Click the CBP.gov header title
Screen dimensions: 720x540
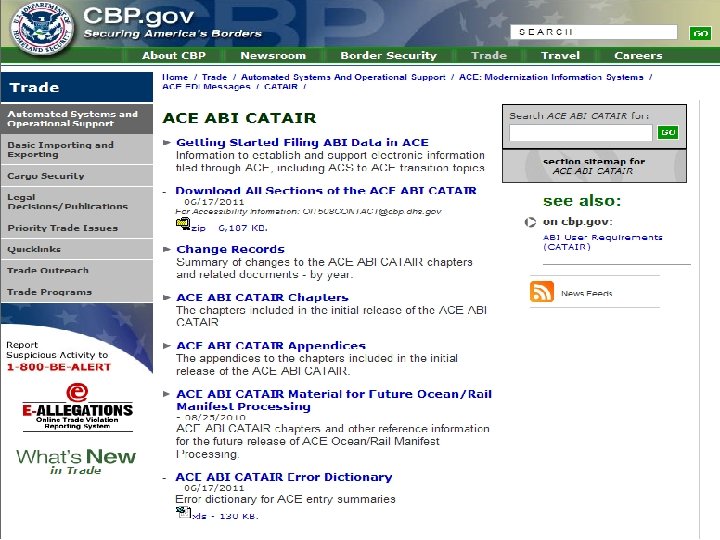[x=138, y=16]
